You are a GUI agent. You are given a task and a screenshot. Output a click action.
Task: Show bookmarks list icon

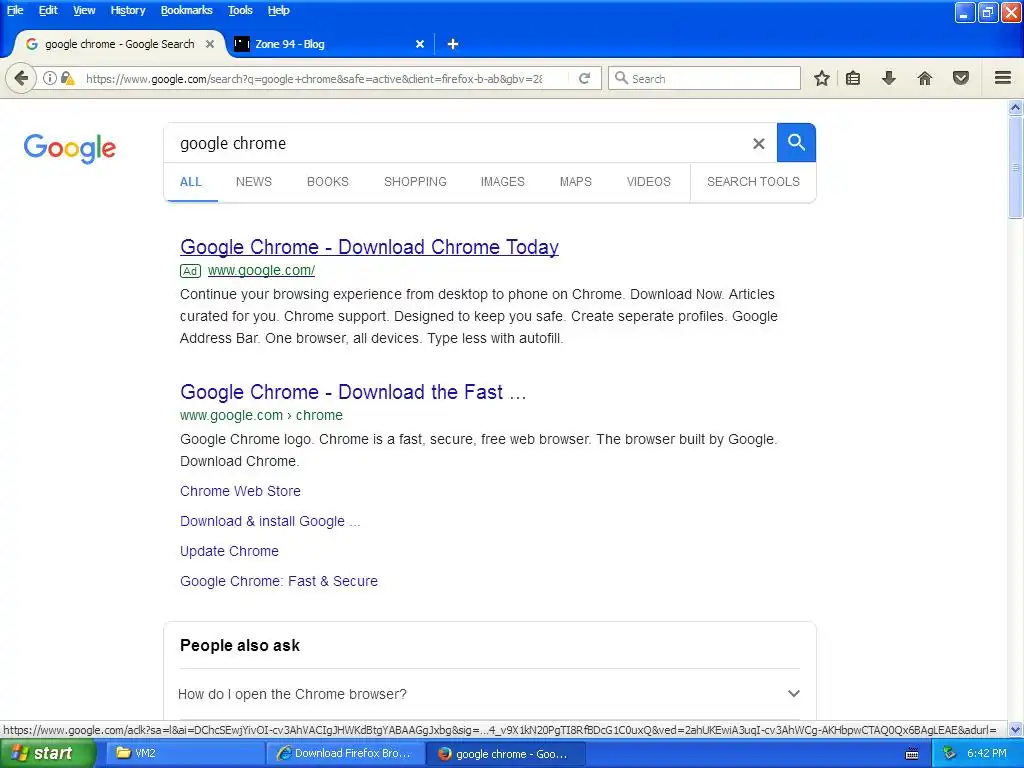coord(853,78)
